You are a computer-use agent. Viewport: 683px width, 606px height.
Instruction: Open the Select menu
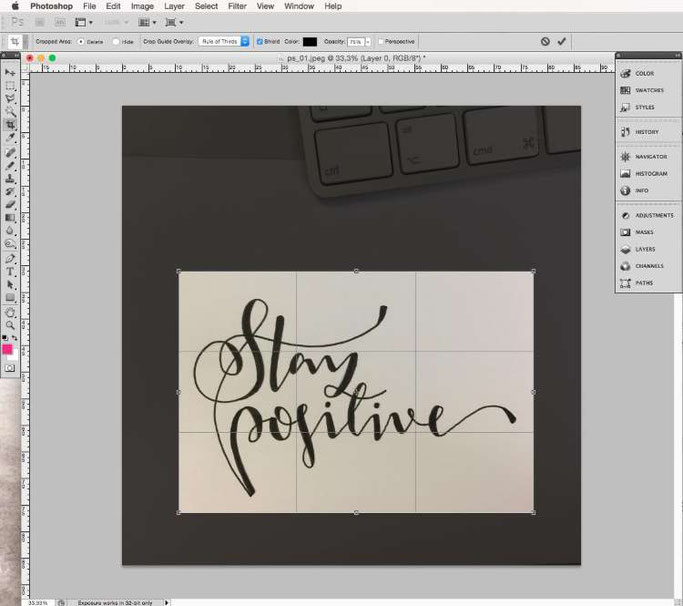tap(206, 6)
